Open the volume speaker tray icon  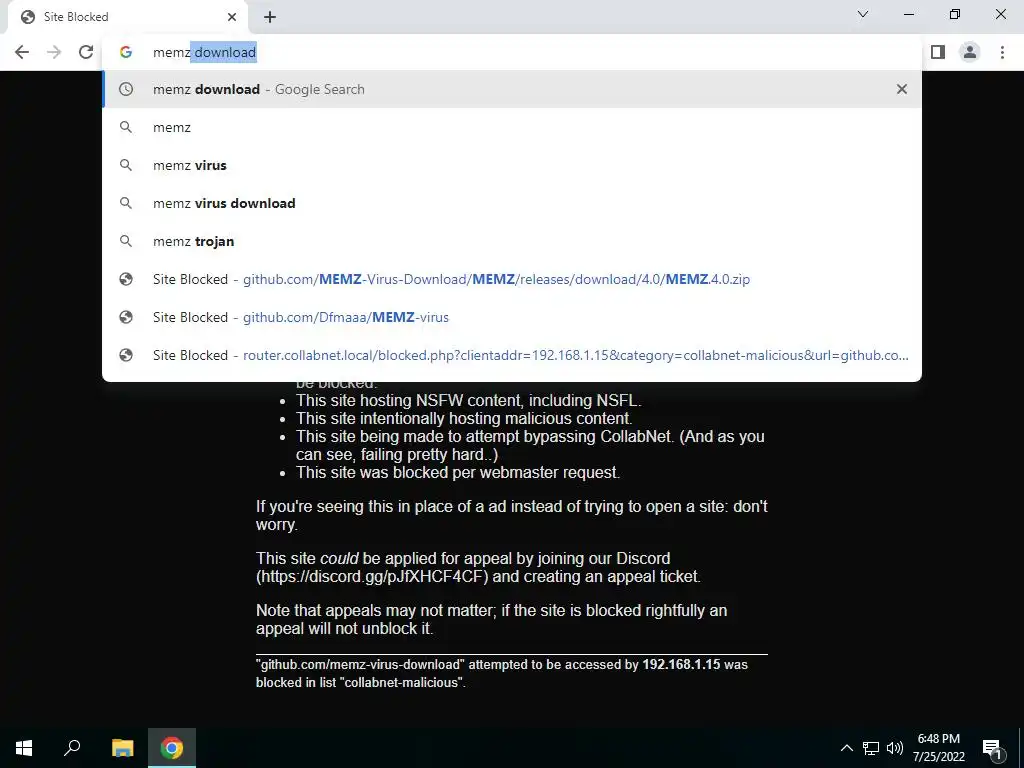pos(895,748)
